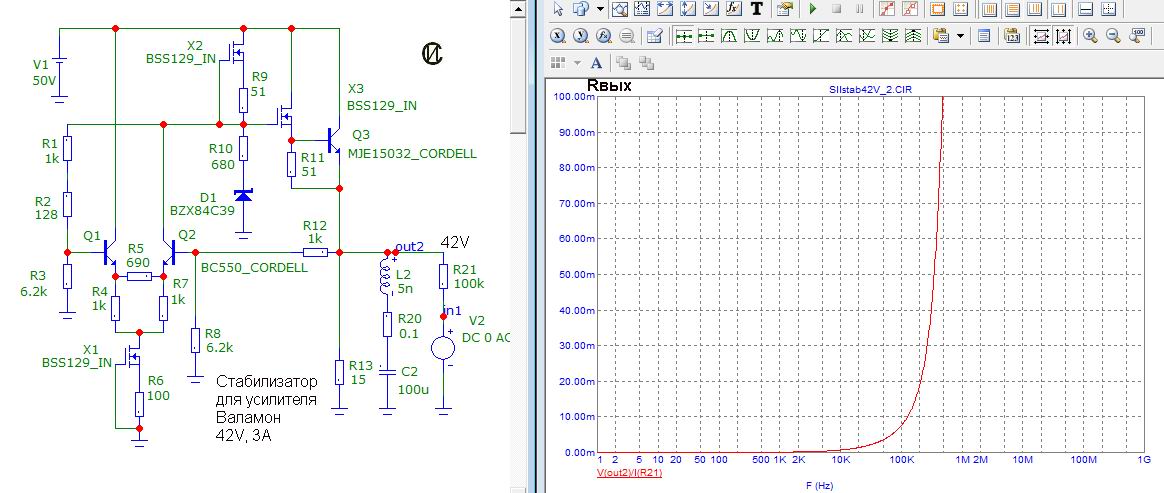Expand the clipboard paste options dropdown arrow
The height and width of the screenshot is (493, 1164).
coord(960,36)
